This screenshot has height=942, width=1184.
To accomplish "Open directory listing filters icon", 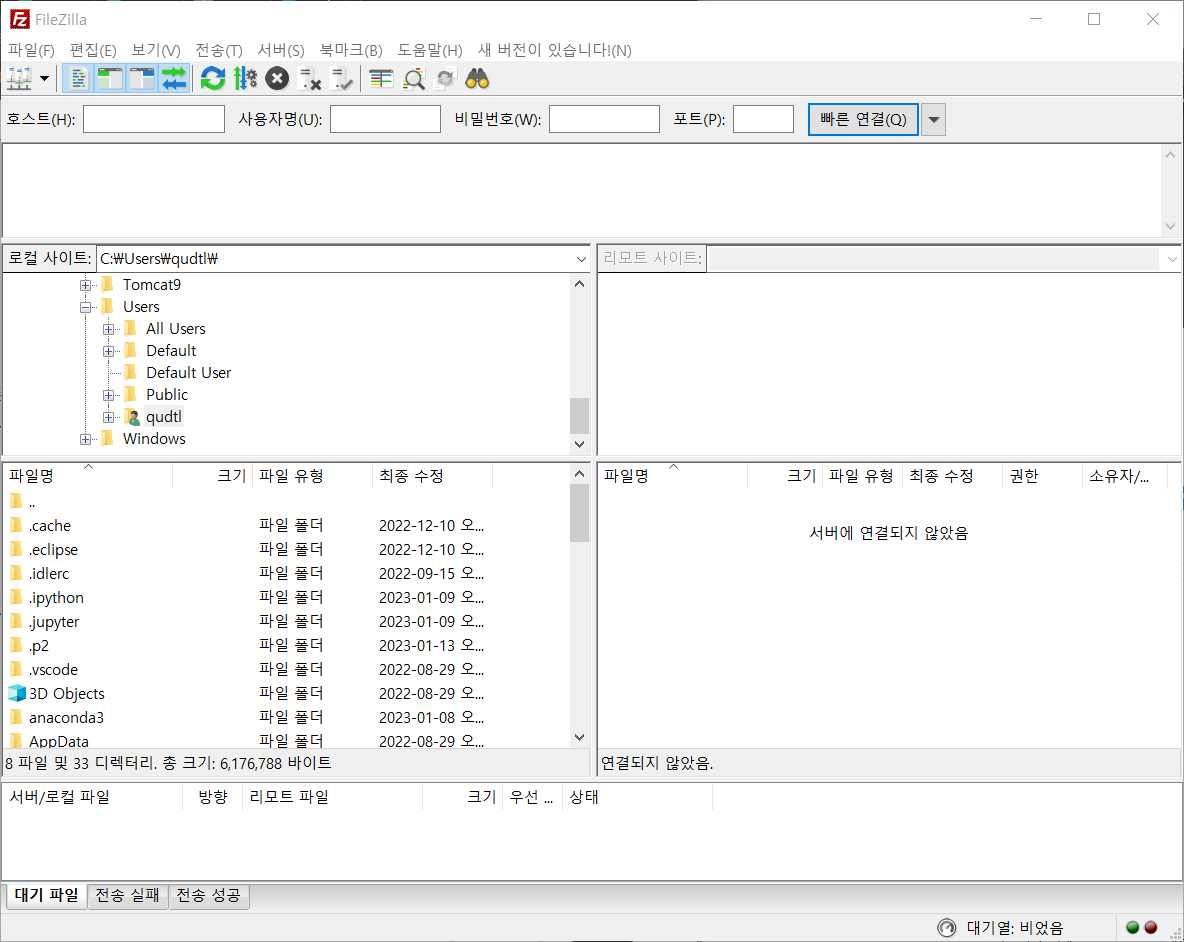I will [x=381, y=78].
